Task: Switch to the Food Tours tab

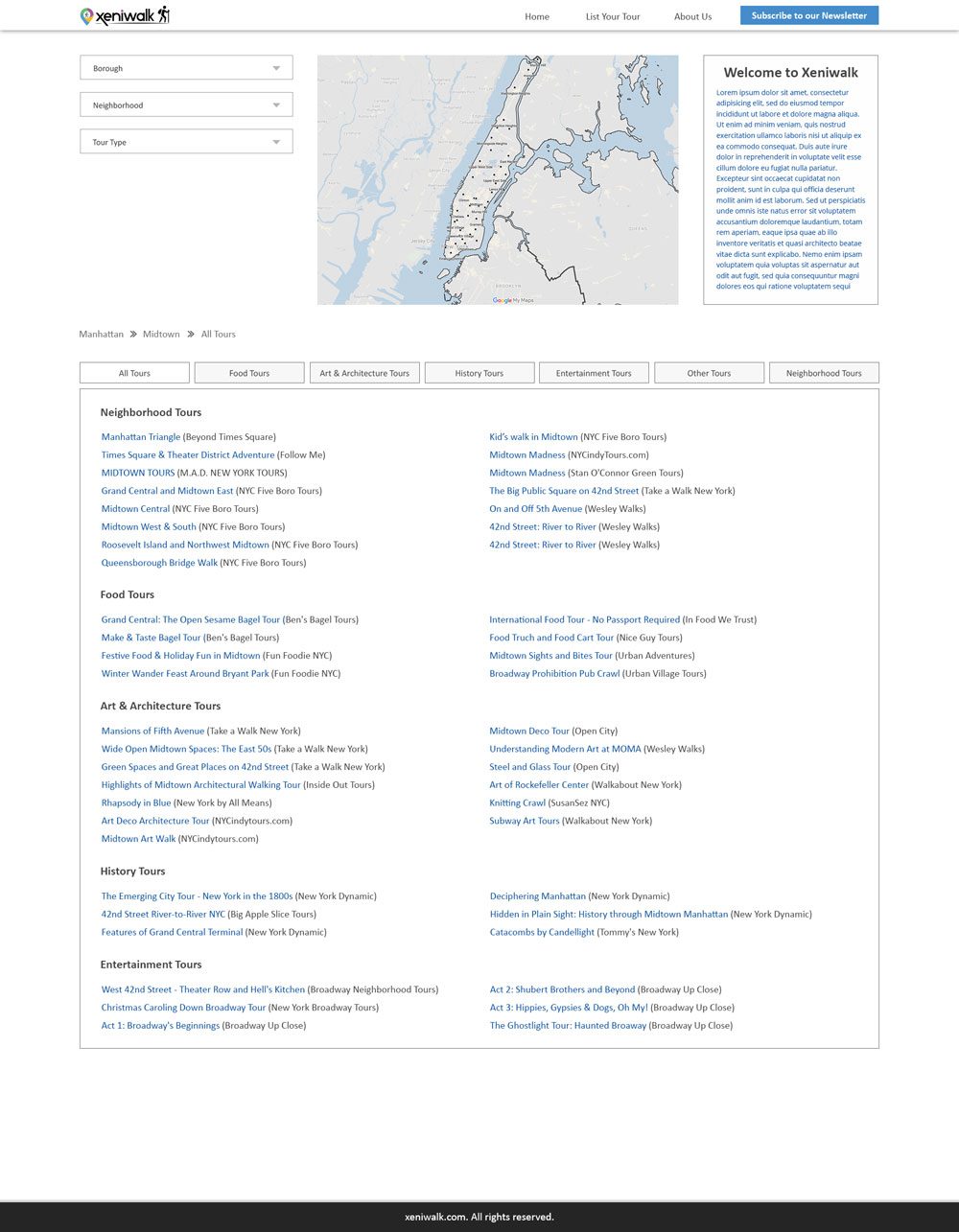Action: click(x=249, y=373)
